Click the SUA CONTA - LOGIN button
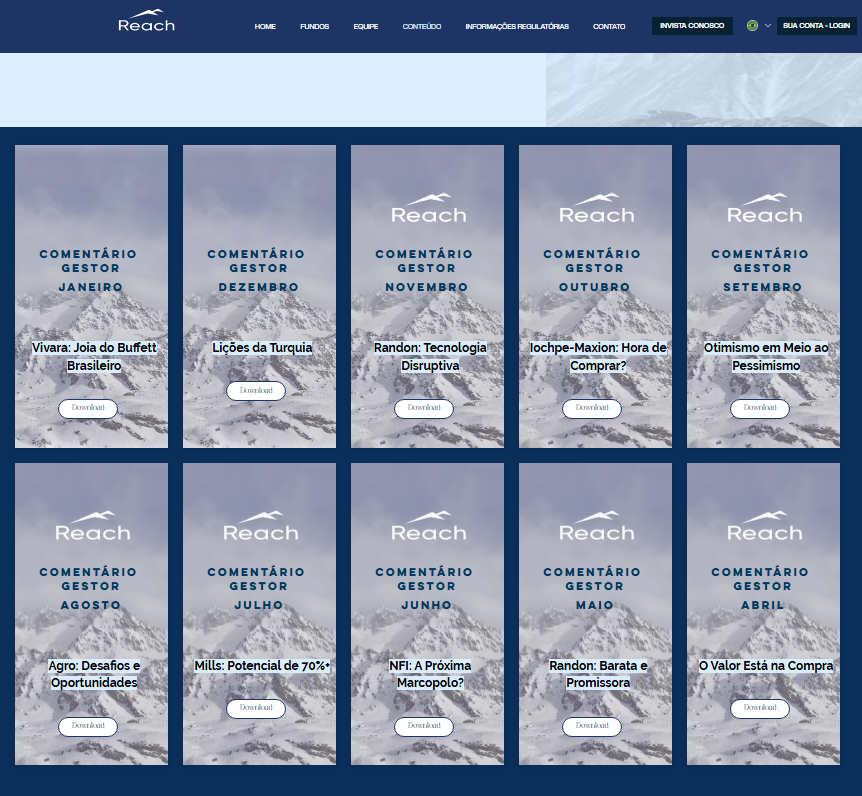Screen dimensions: 862x796 click(x=816, y=26)
